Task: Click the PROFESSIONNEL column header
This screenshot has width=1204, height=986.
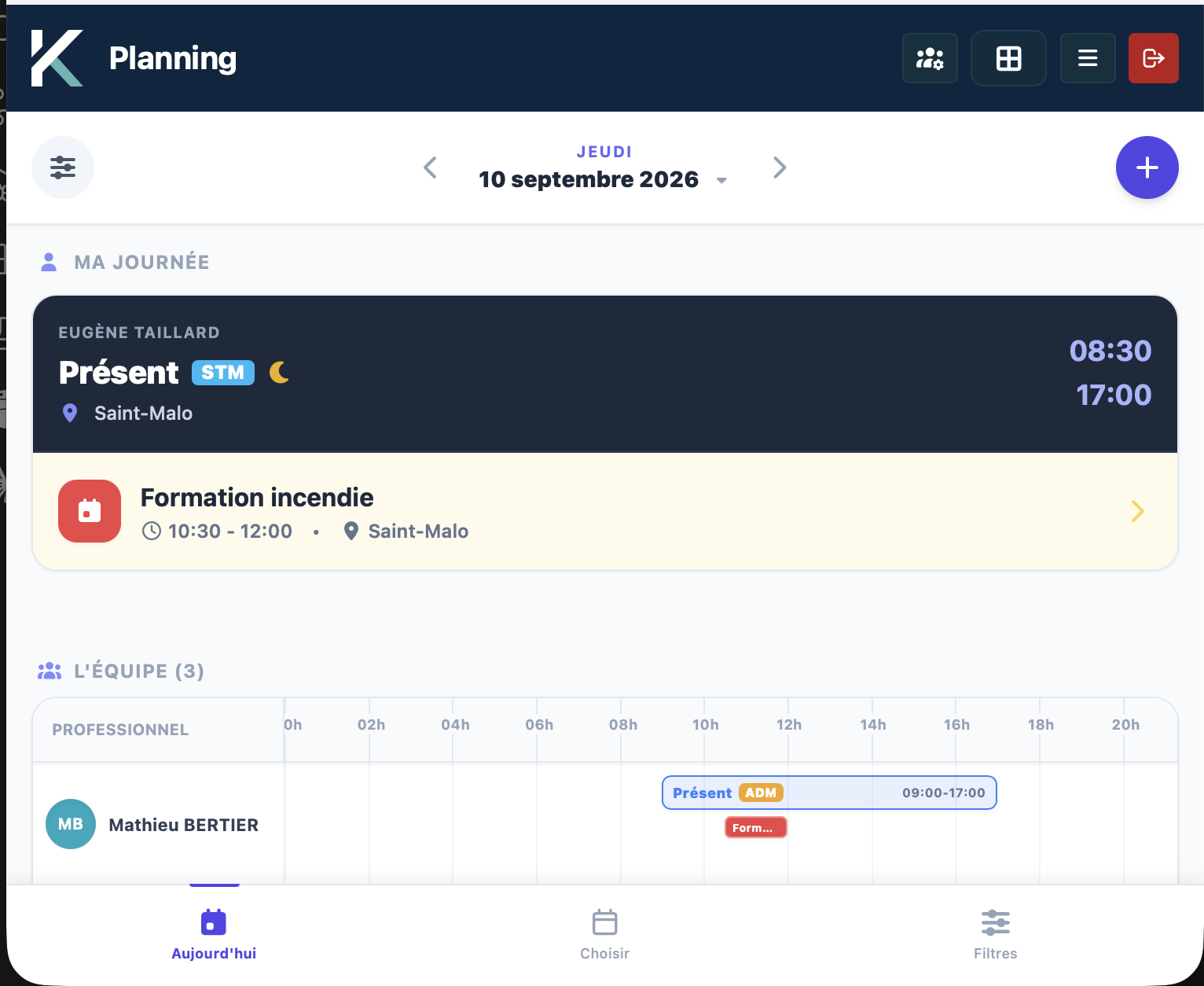Action: (120, 730)
